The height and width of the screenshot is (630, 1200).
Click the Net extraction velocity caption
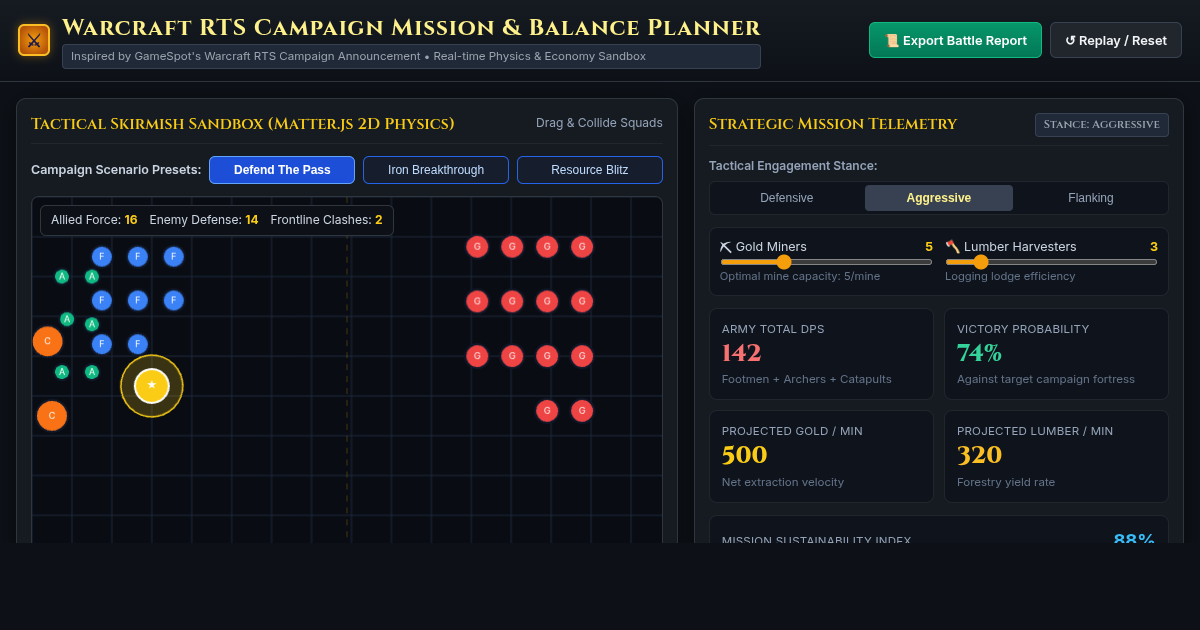click(783, 482)
